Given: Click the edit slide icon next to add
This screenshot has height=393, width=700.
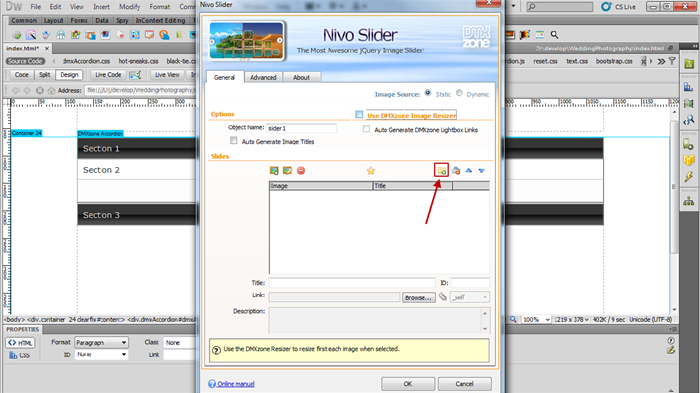Looking at the screenshot, I should [288, 171].
